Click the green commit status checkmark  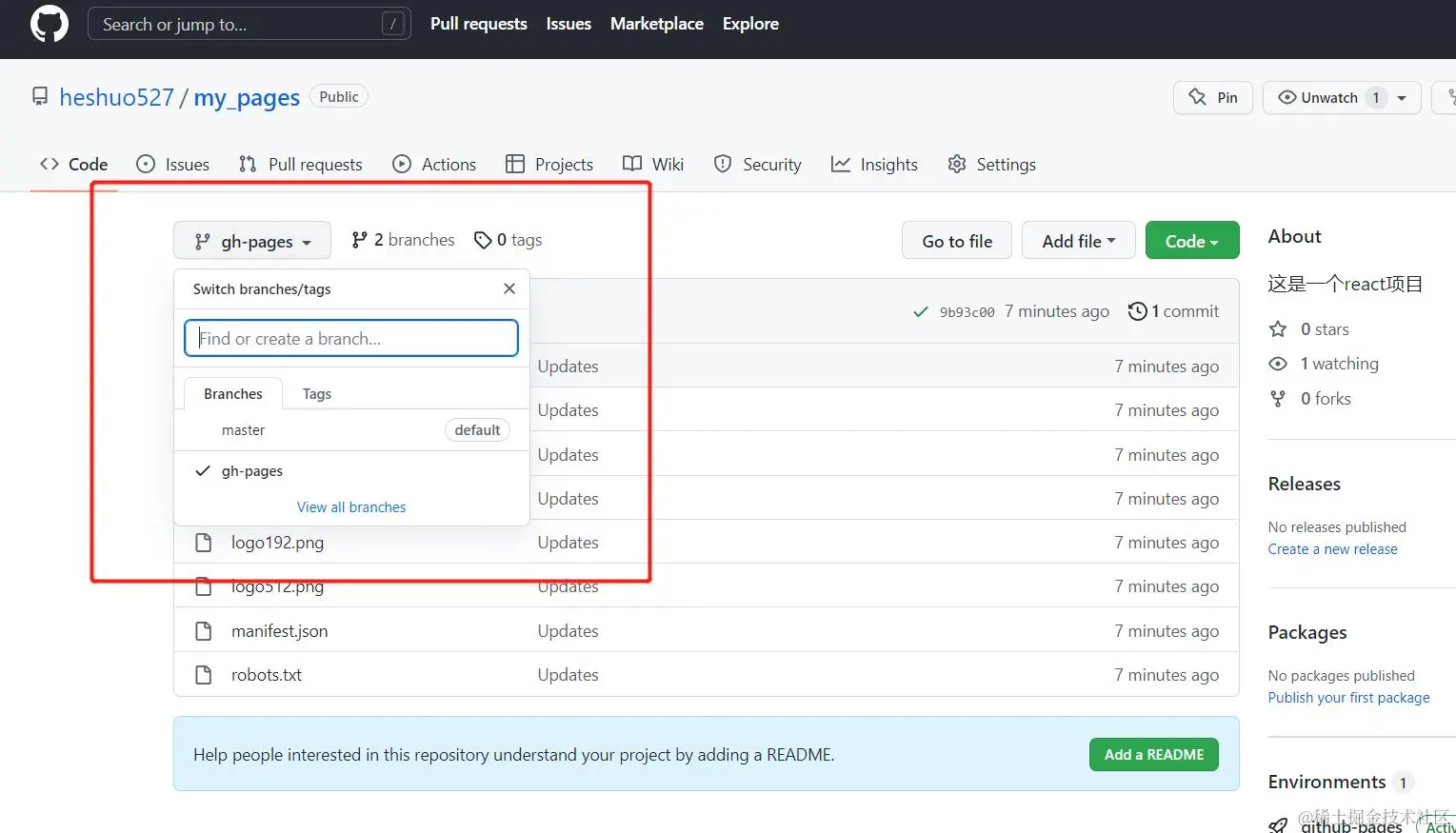coord(921,311)
